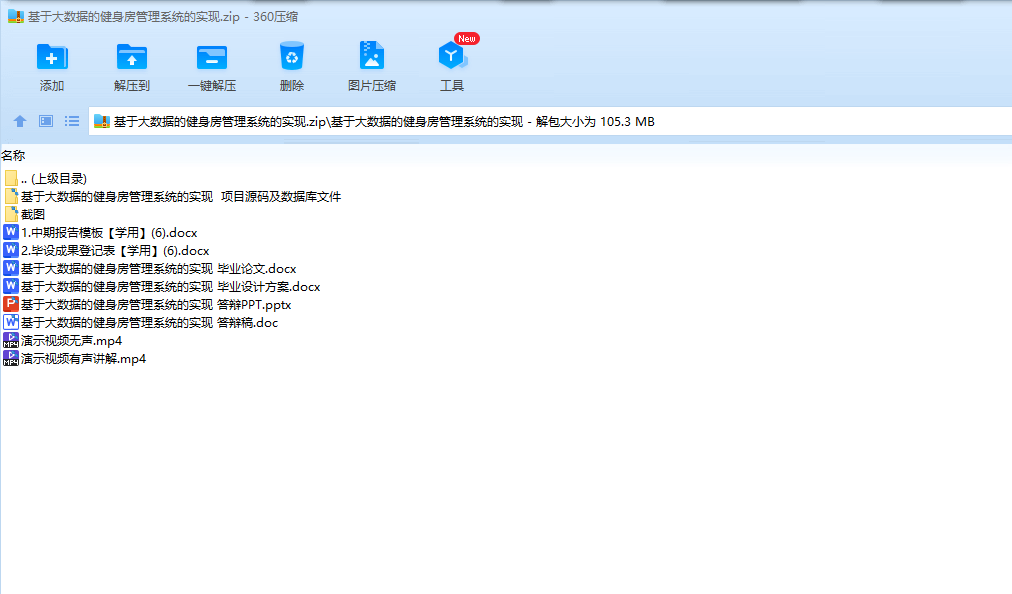Open the 工具 (Tools) icon with New badge
This screenshot has height=594, width=1012.
click(x=452, y=56)
